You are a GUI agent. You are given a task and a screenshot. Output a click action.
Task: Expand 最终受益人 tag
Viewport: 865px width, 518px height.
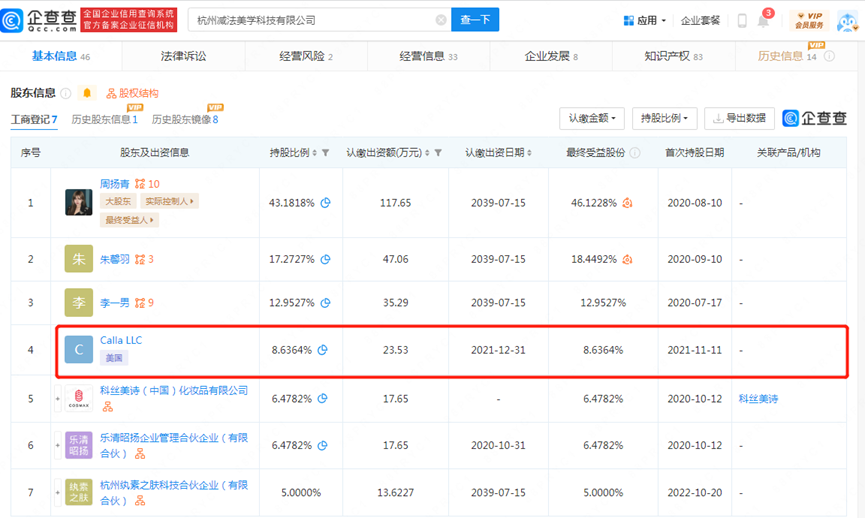tap(129, 220)
